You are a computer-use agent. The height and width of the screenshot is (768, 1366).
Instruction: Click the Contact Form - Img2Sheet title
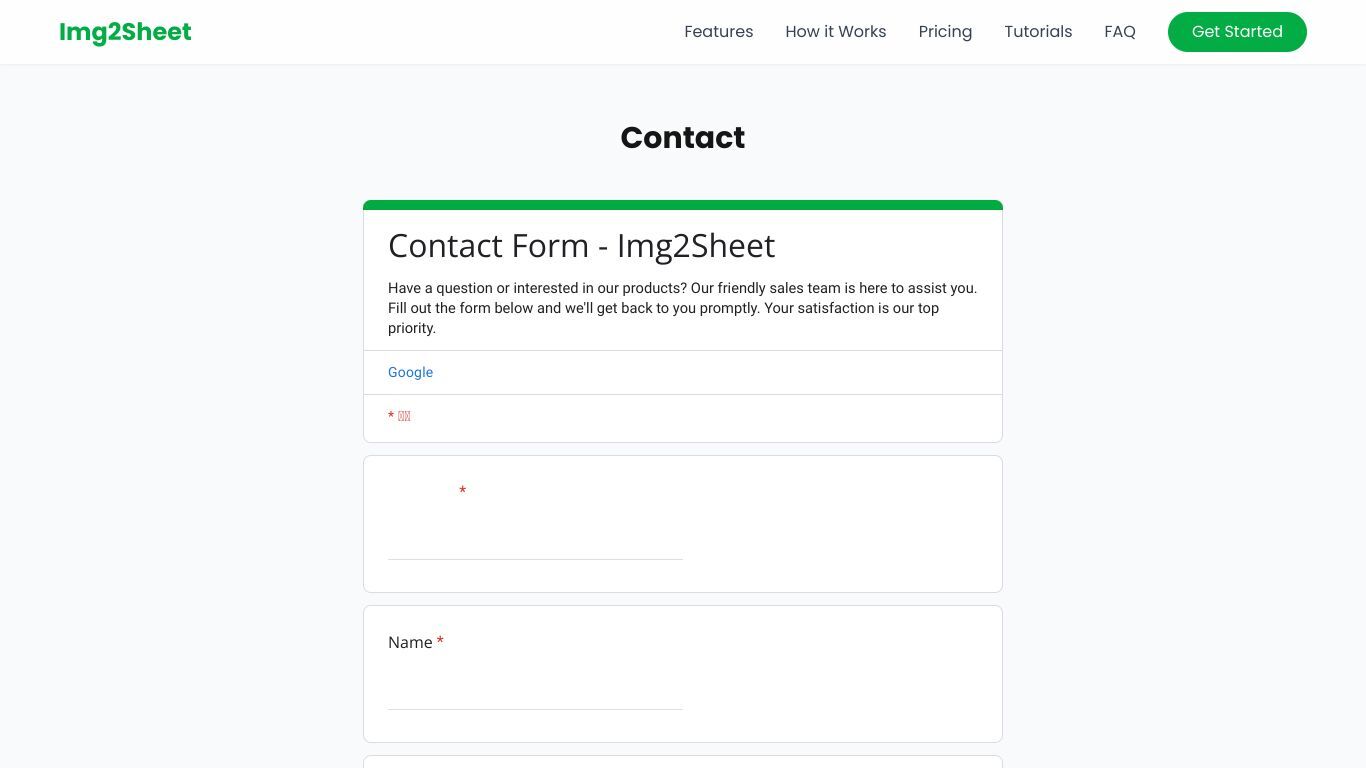coord(581,246)
